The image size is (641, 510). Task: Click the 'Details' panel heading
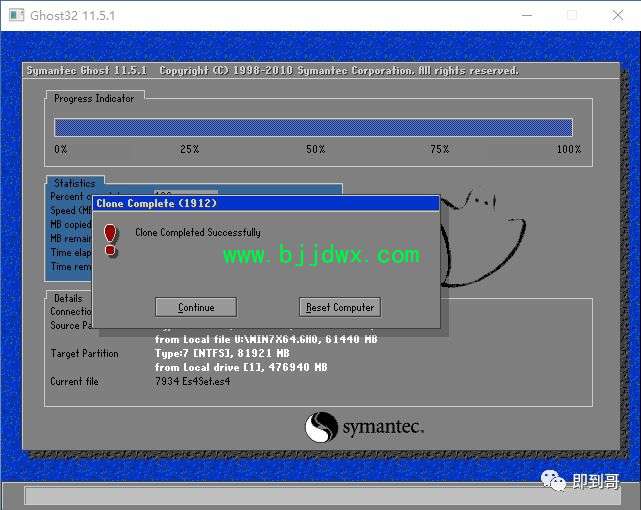[x=68, y=298]
